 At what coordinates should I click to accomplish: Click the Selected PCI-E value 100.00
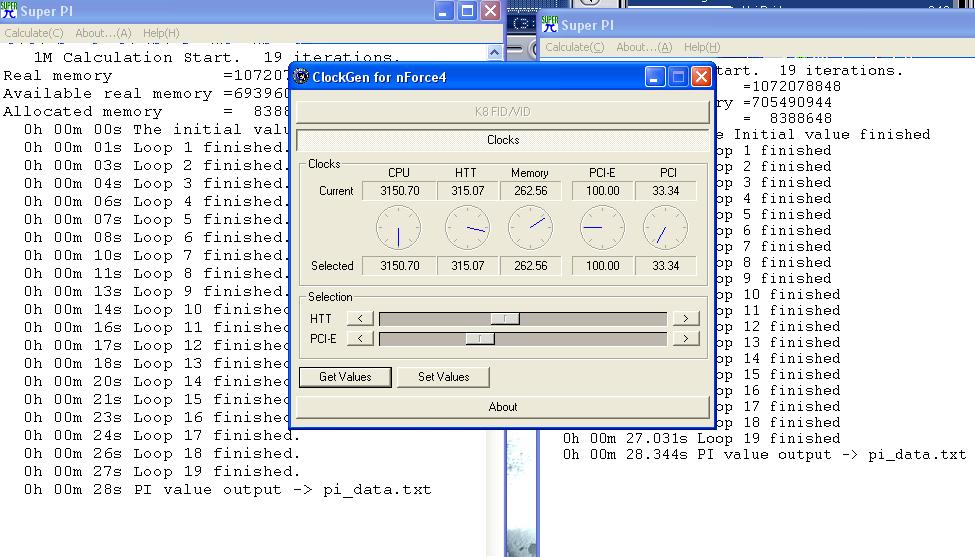(x=603, y=265)
